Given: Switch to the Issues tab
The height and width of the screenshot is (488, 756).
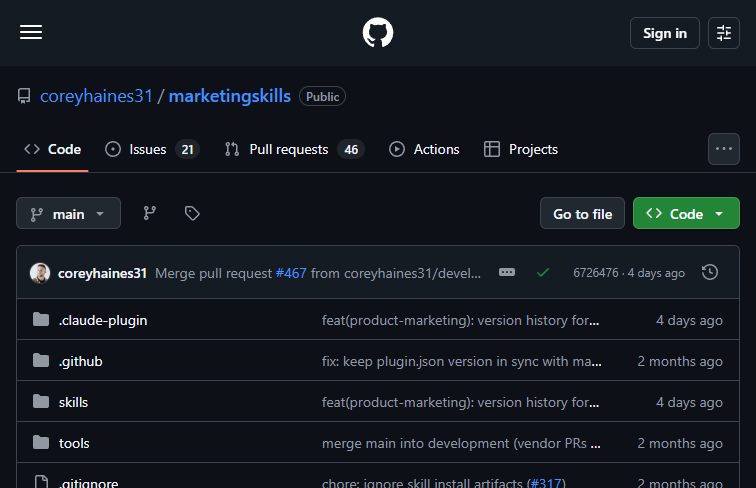Looking at the screenshot, I should pos(152,149).
